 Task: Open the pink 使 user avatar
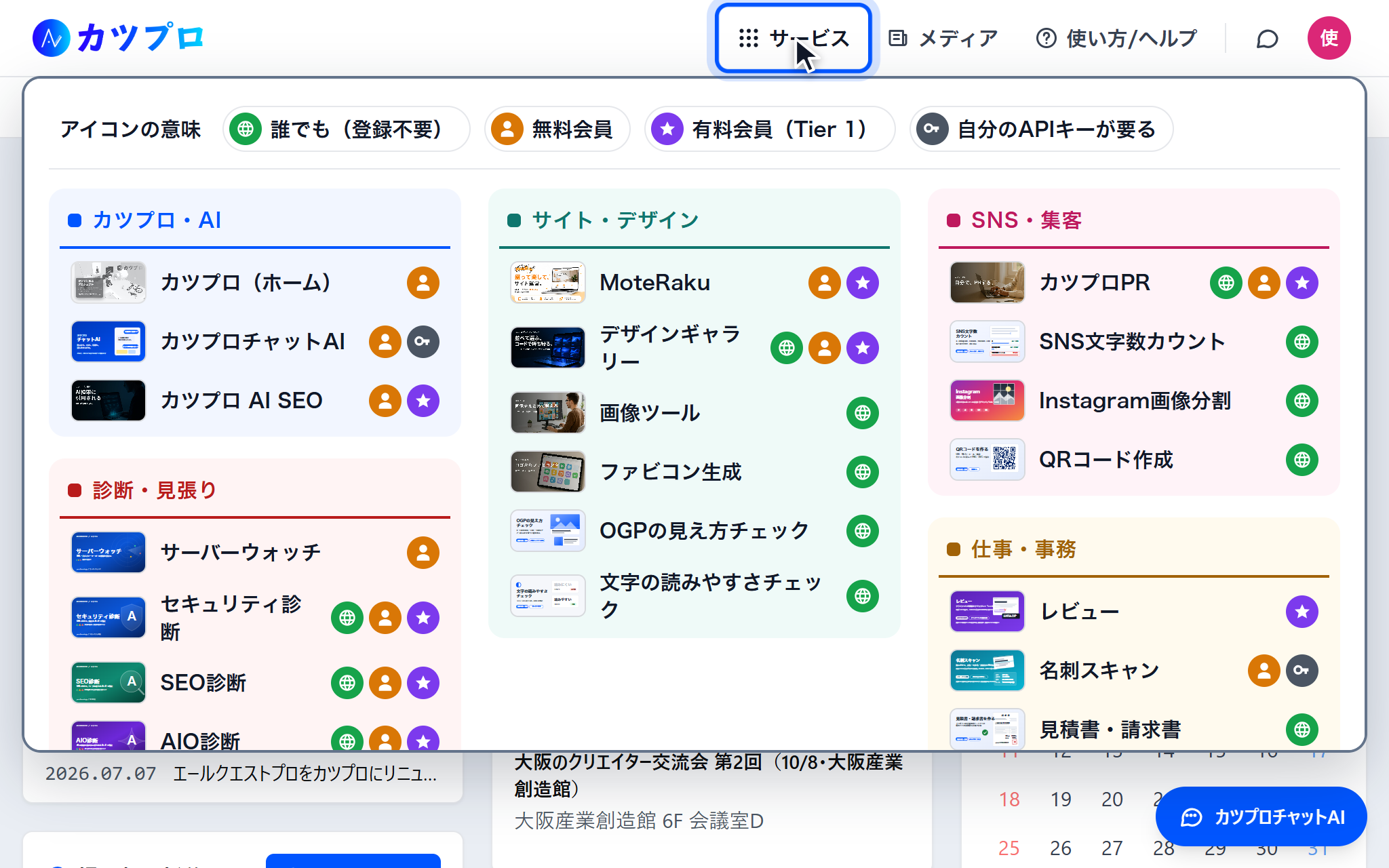pos(1329,38)
